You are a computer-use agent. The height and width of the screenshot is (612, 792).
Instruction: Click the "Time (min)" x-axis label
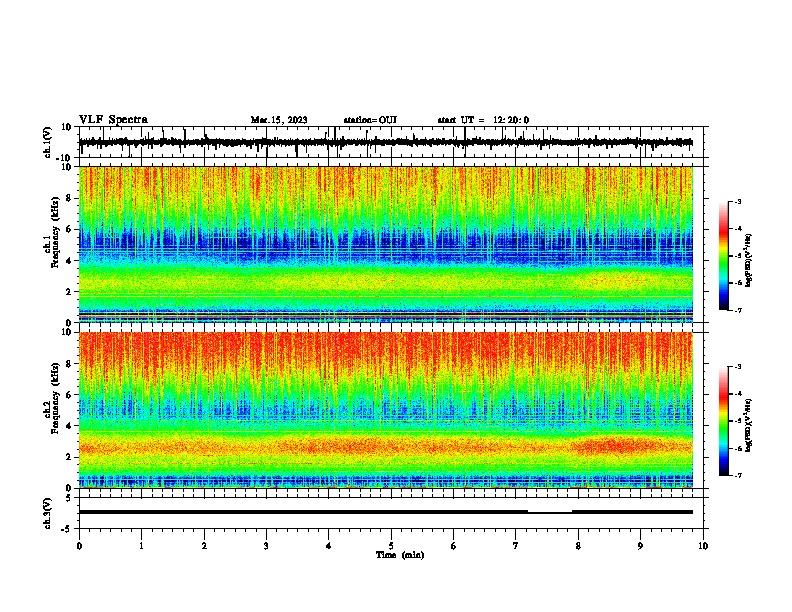tap(400, 555)
